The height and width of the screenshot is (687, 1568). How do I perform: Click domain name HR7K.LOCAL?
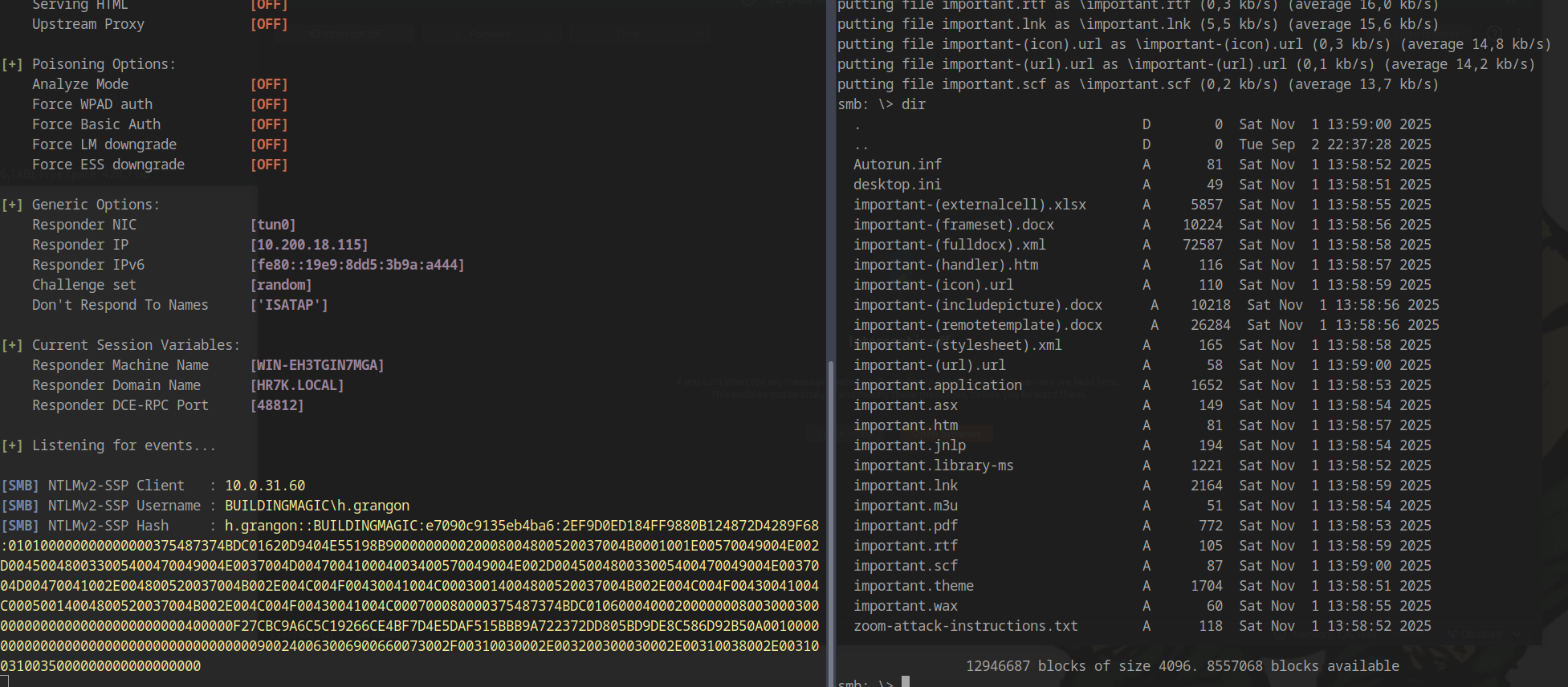coord(297,385)
